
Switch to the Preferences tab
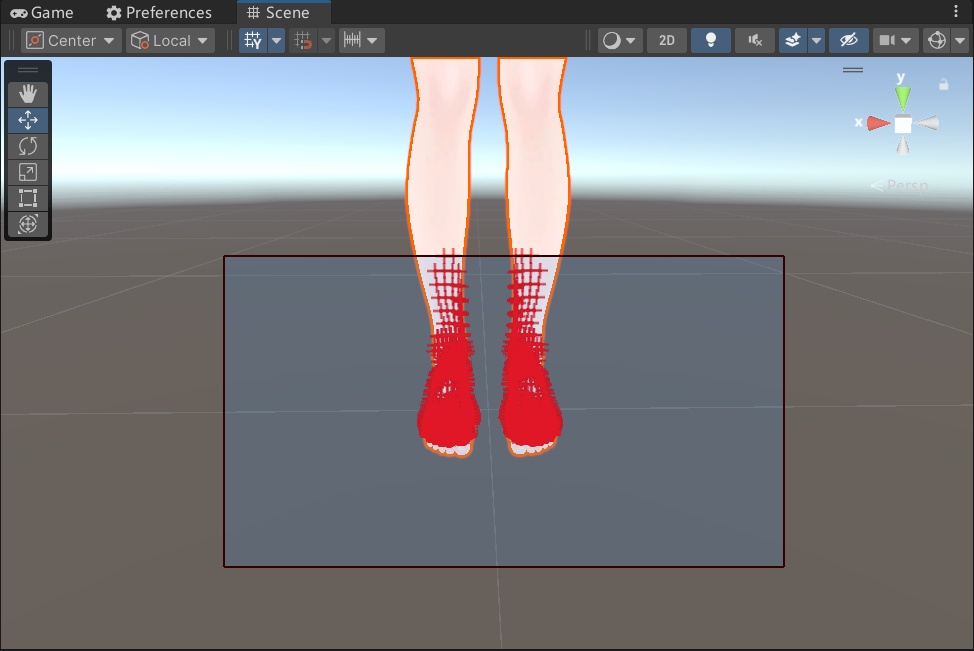pyautogui.click(x=159, y=12)
